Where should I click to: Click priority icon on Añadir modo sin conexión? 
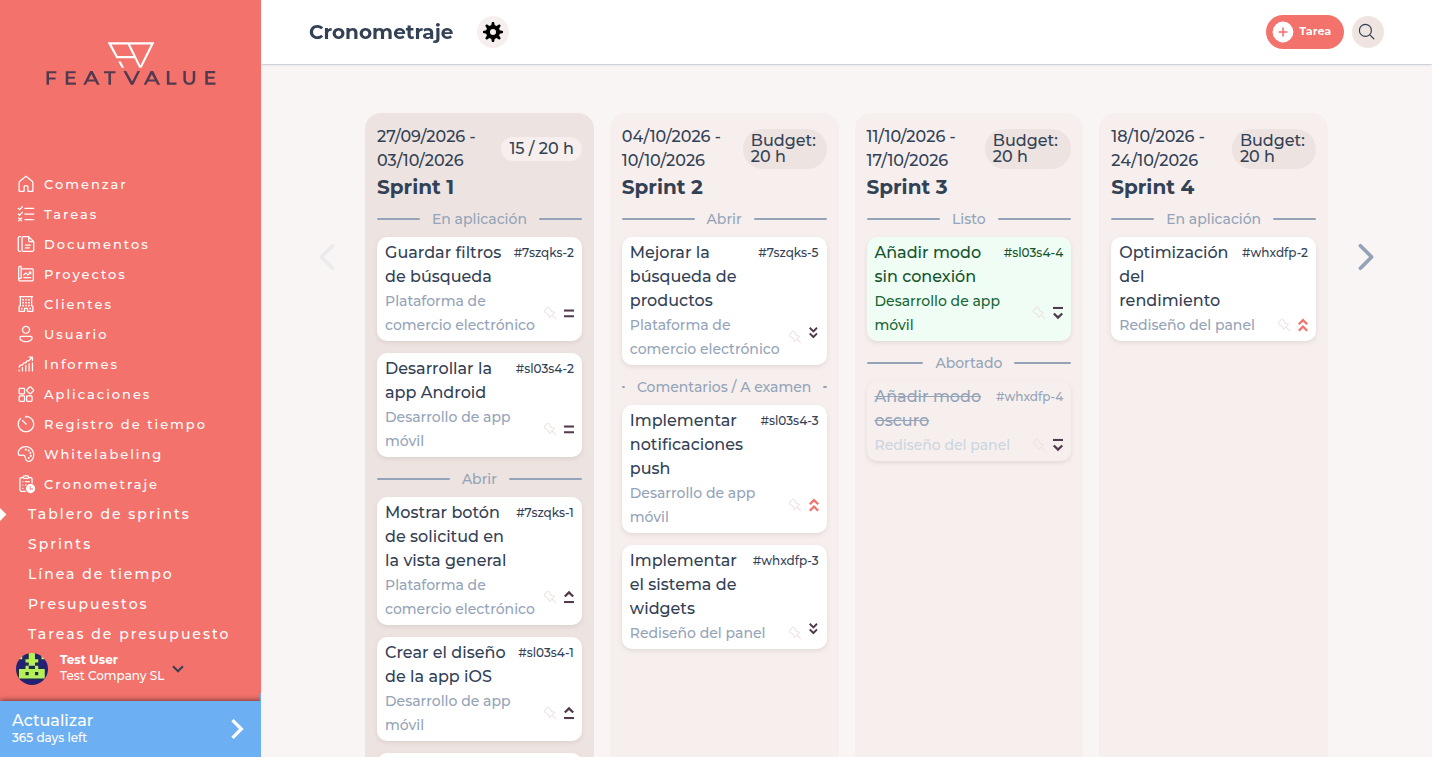point(1058,313)
